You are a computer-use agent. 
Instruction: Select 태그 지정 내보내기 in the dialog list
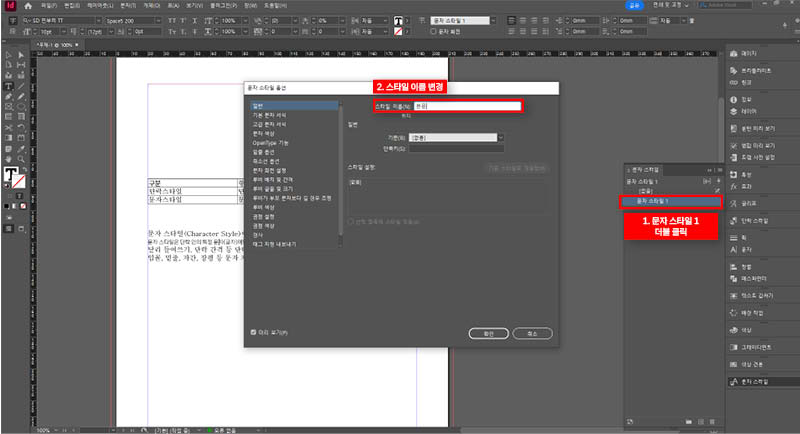(x=274, y=244)
